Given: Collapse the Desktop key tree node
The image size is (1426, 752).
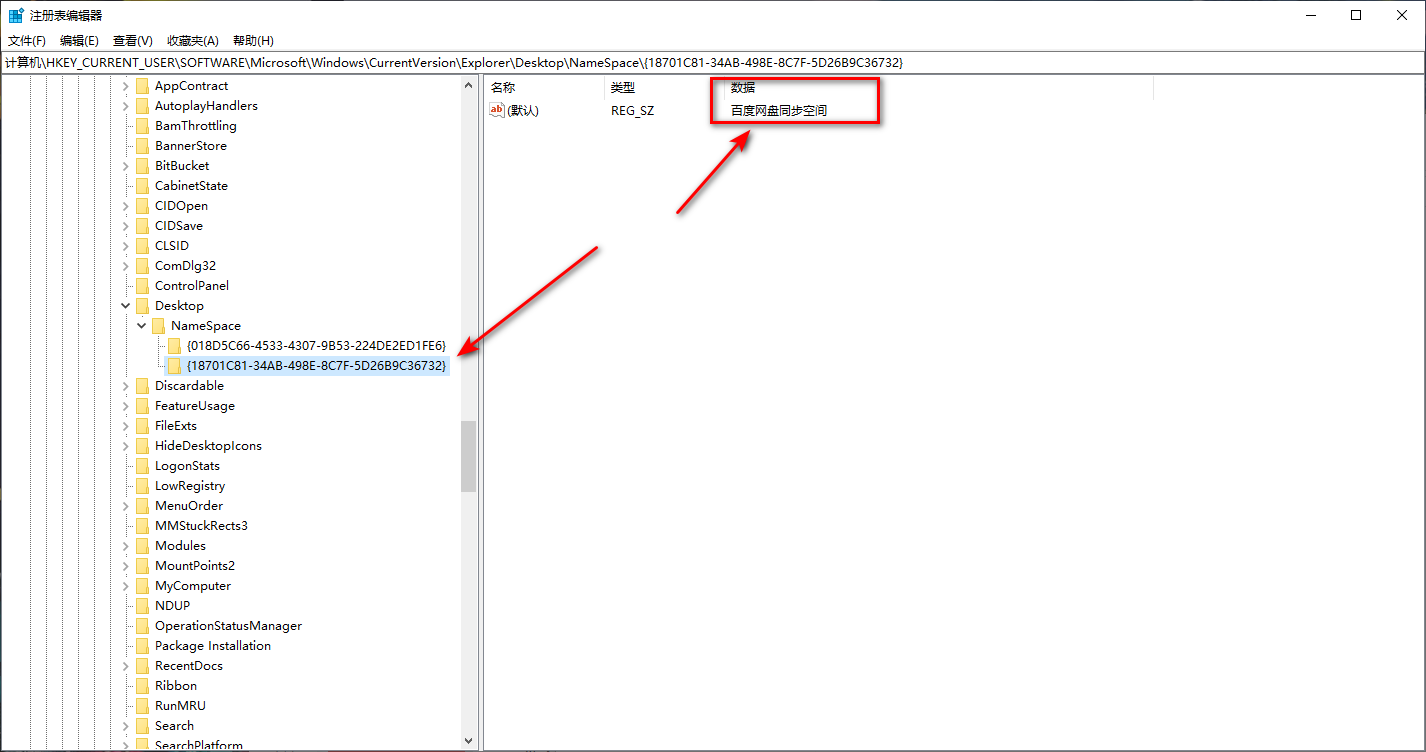Looking at the screenshot, I should (x=125, y=306).
